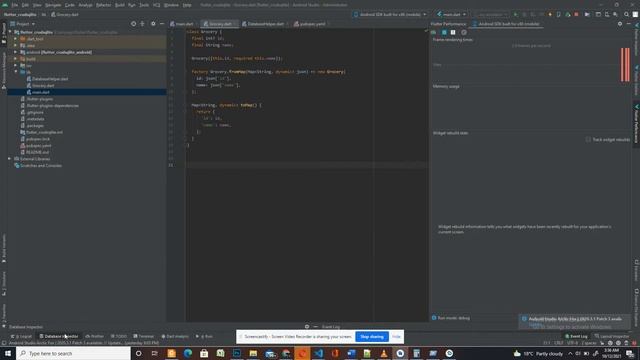Image resolution: width=640 pixels, height=360 pixels.
Task: Switch to main.dart editor tab
Action: [182, 24]
